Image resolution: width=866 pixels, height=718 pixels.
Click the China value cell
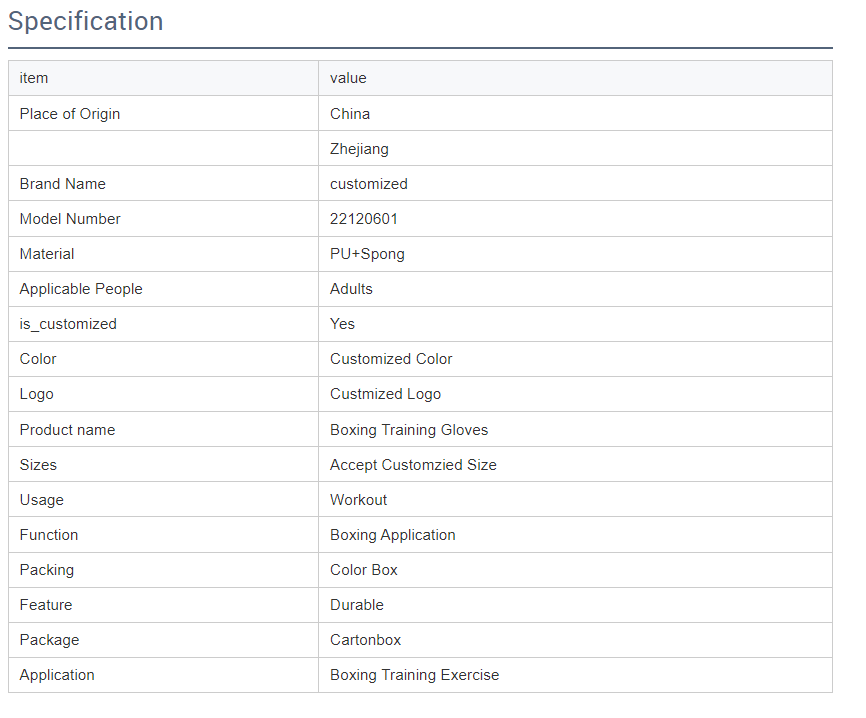[x=350, y=114]
